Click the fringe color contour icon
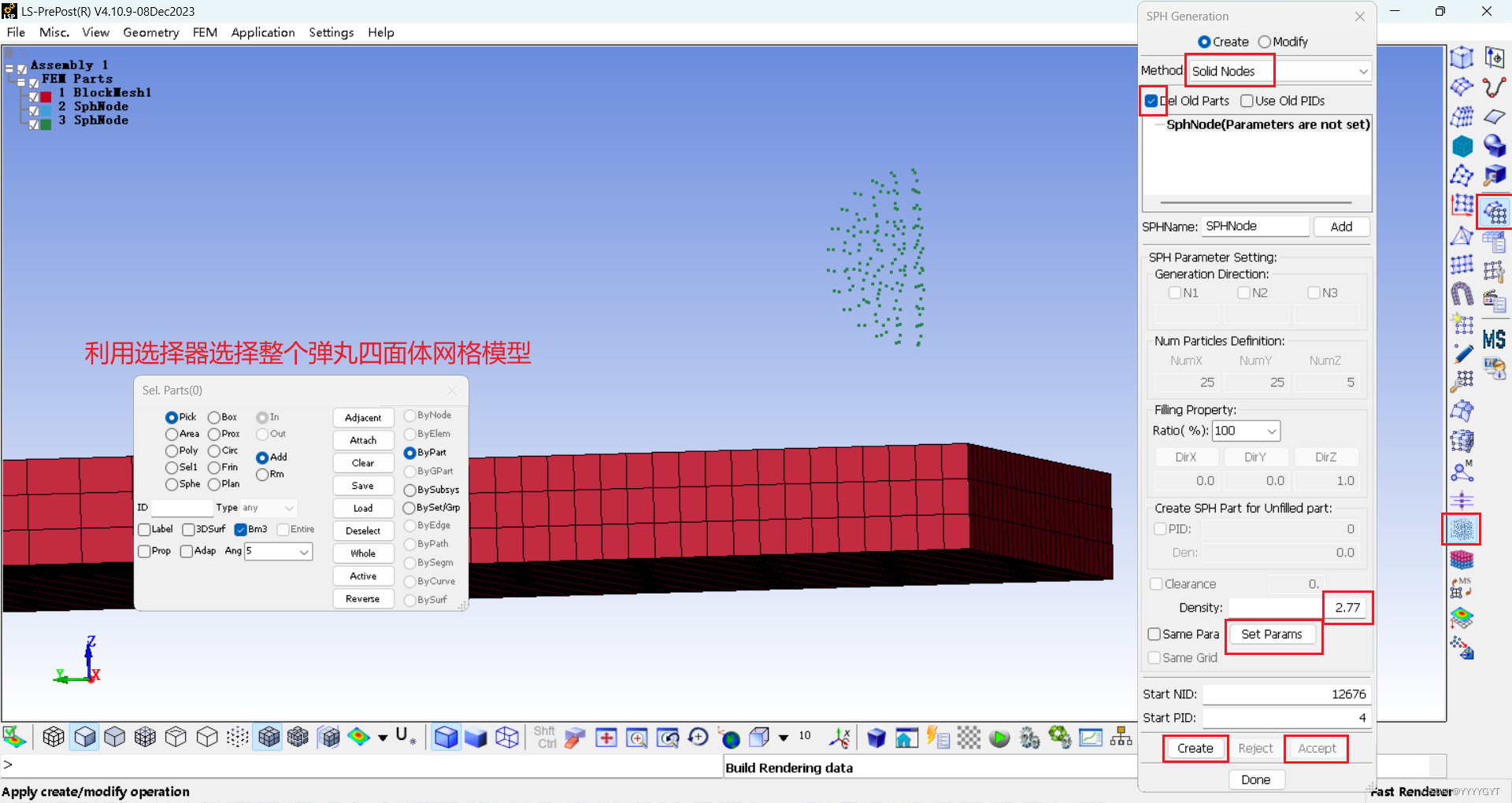The image size is (1512, 803). pyautogui.click(x=358, y=737)
